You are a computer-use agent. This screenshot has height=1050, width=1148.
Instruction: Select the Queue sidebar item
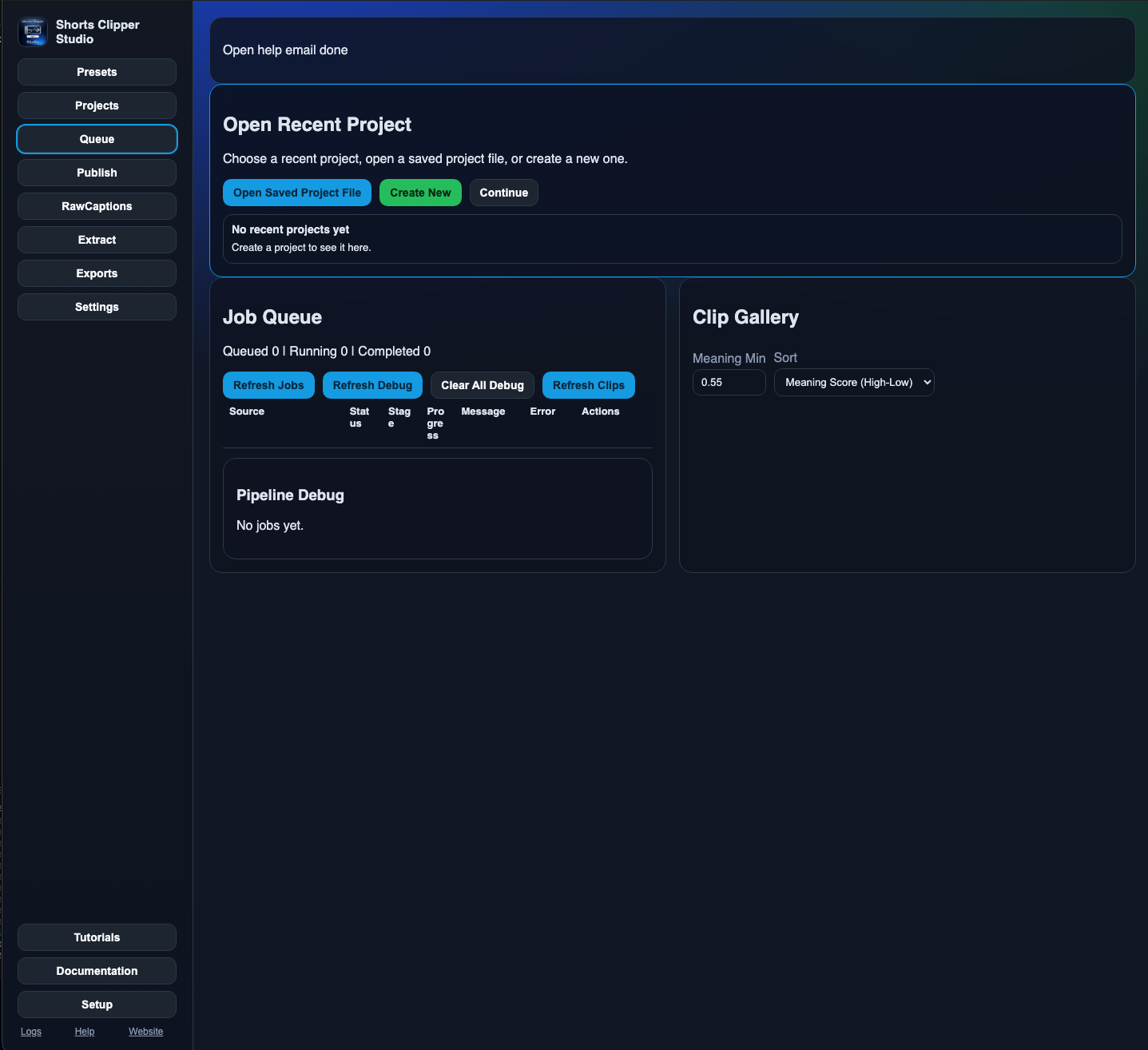click(x=97, y=139)
